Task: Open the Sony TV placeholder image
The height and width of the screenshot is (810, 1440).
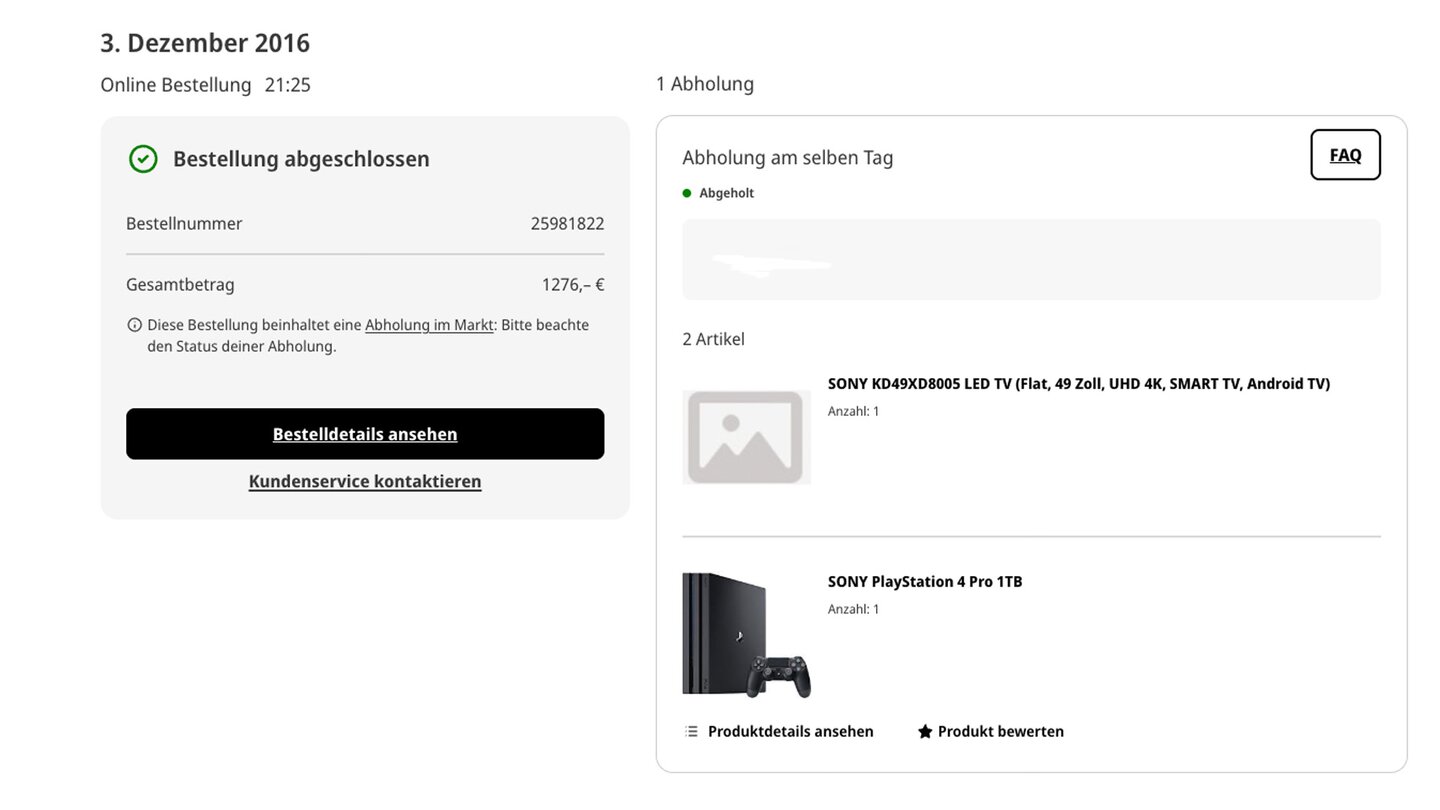Action: click(x=747, y=437)
